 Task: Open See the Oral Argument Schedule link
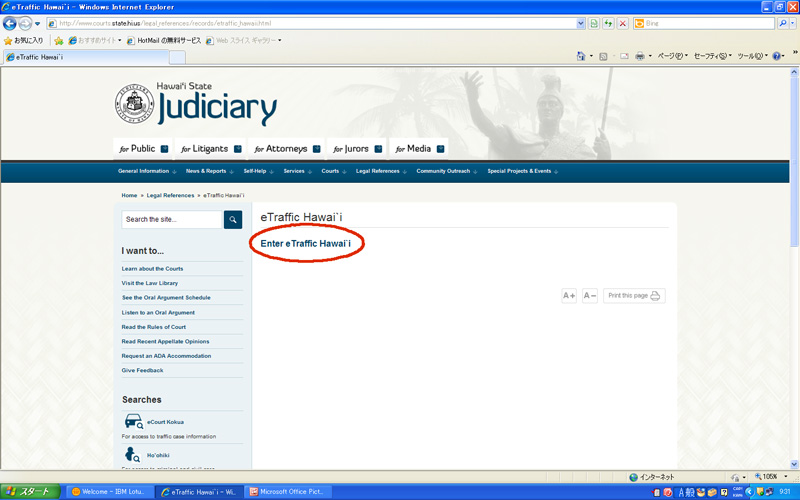(166, 297)
